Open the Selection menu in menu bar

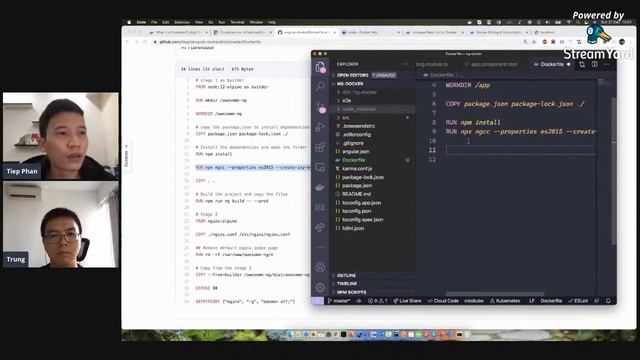182,22
